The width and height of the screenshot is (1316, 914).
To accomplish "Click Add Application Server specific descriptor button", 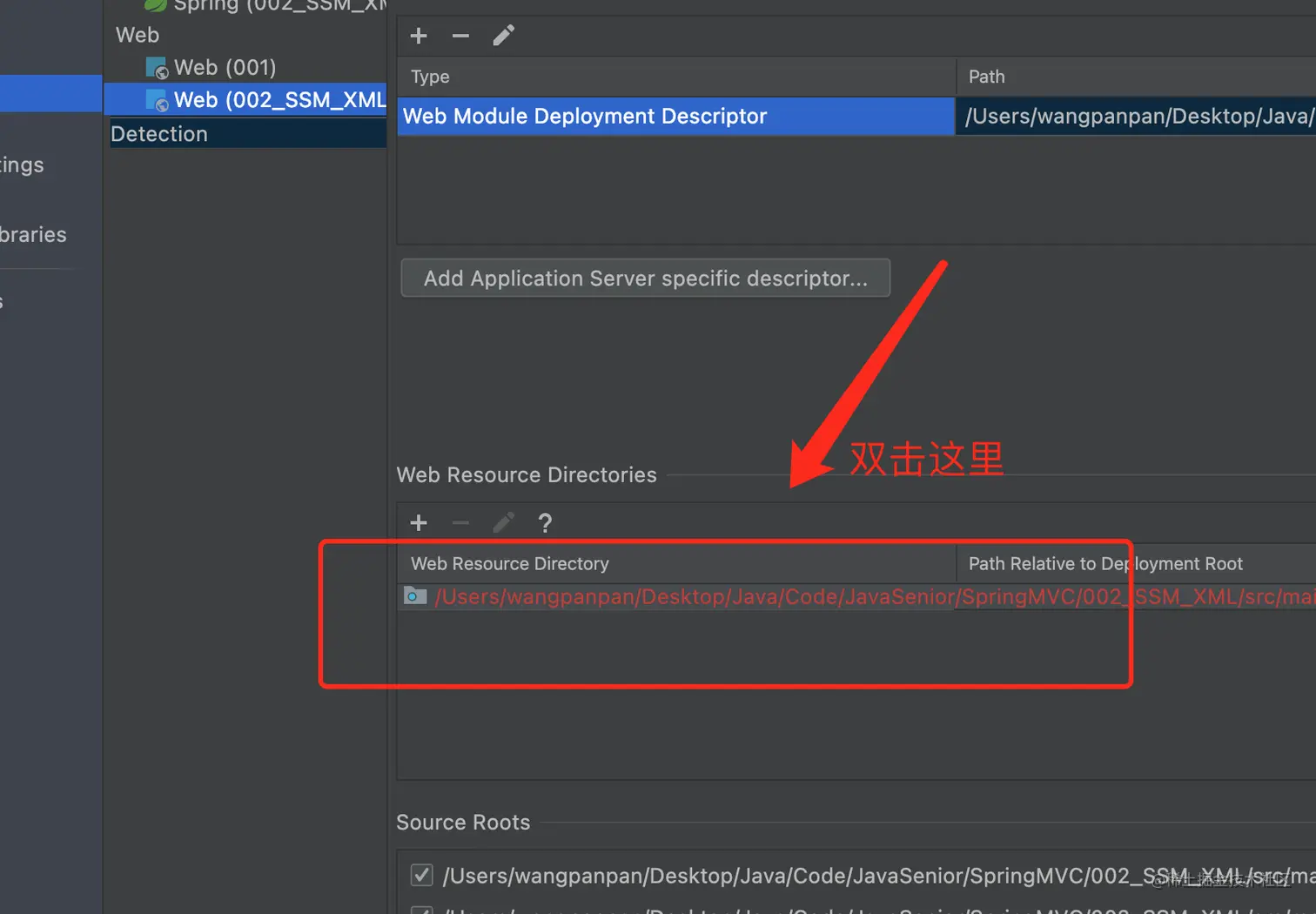I will [x=645, y=278].
